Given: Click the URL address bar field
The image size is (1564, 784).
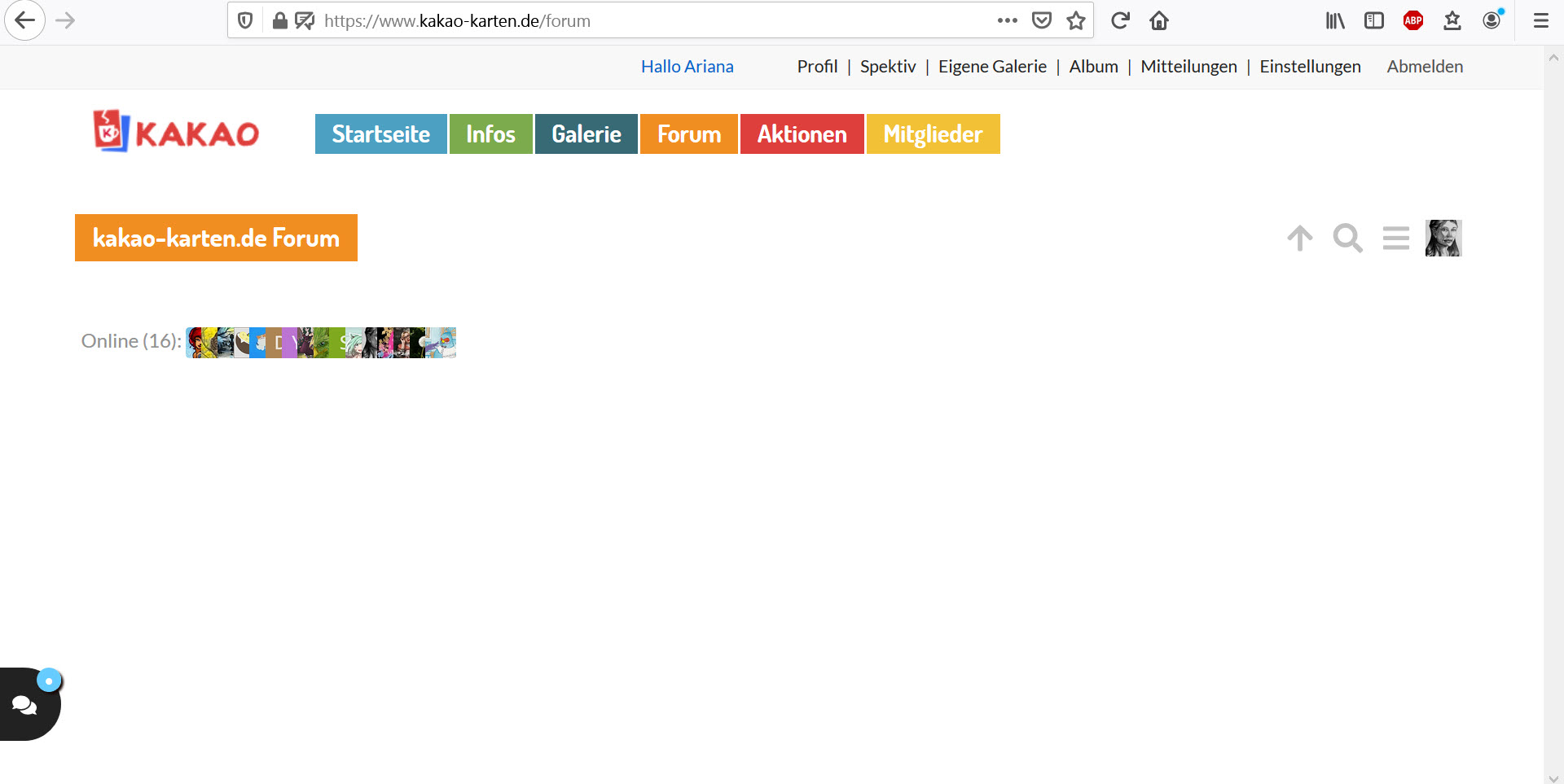Looking at the screenshot, I should (x=652, y=21).
